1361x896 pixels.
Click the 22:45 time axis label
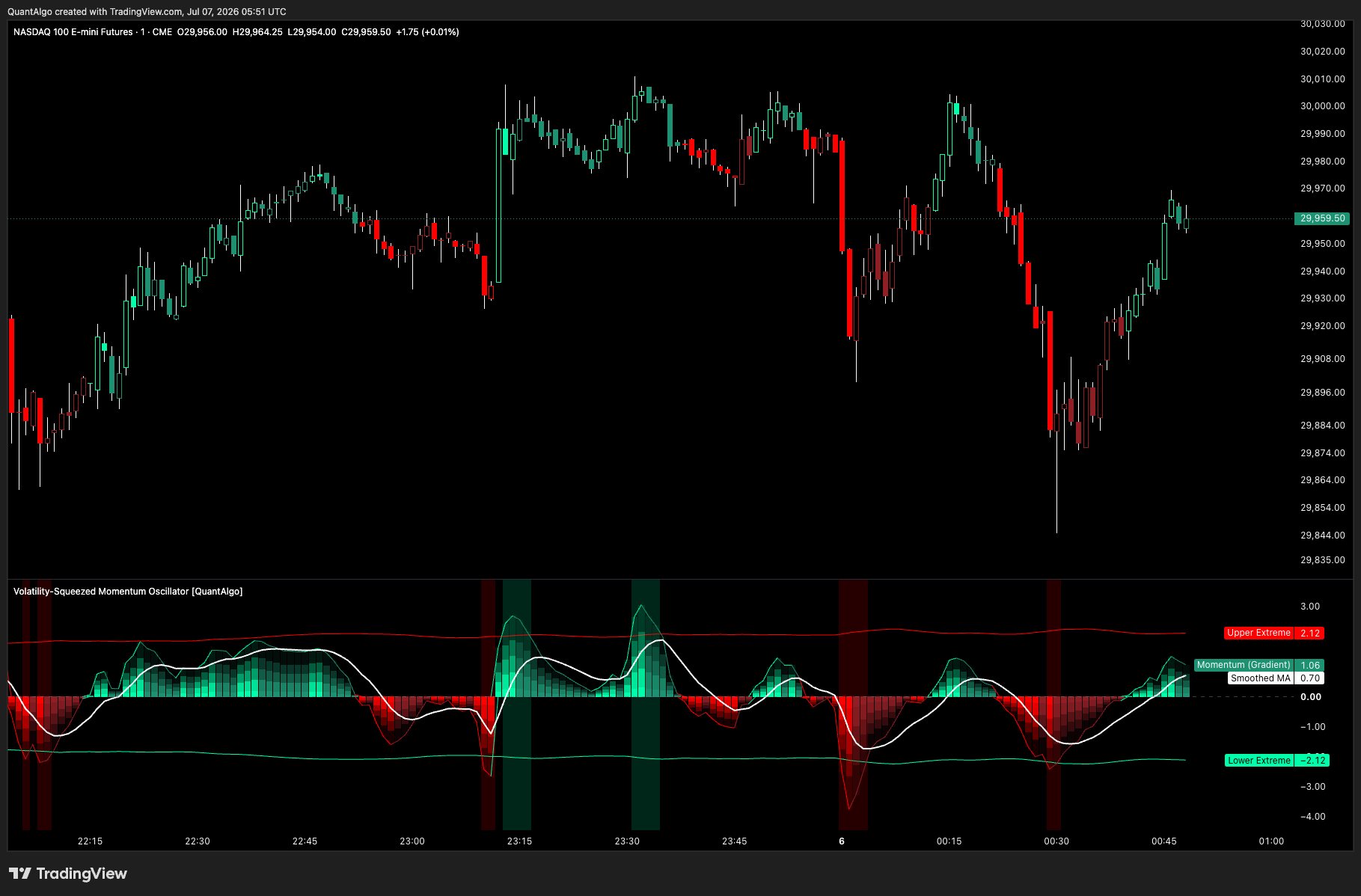point(305,841)
